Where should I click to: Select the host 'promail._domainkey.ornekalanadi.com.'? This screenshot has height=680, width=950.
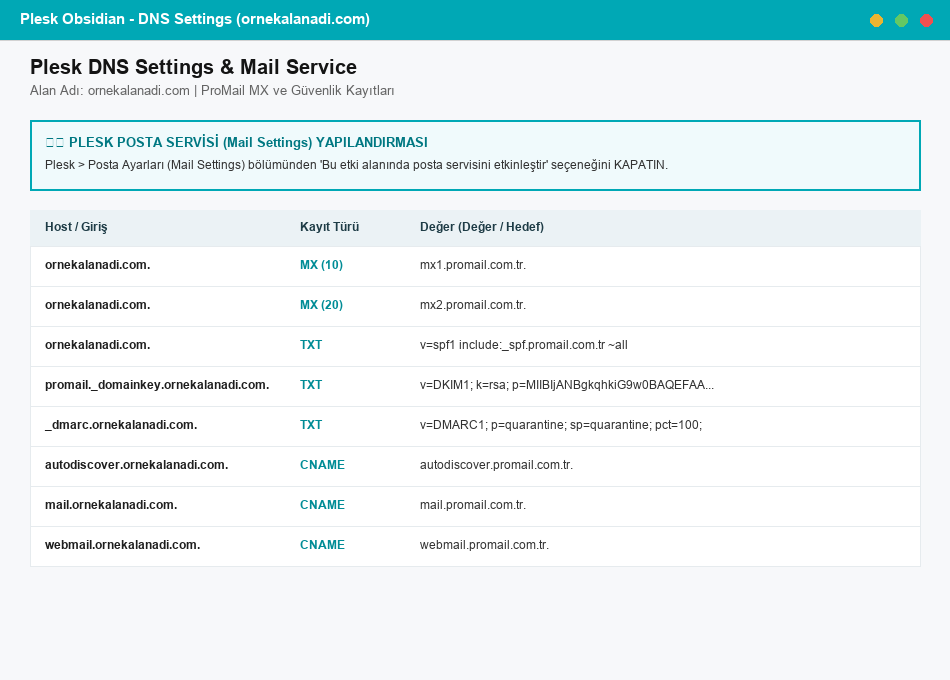tap(157, 385)
